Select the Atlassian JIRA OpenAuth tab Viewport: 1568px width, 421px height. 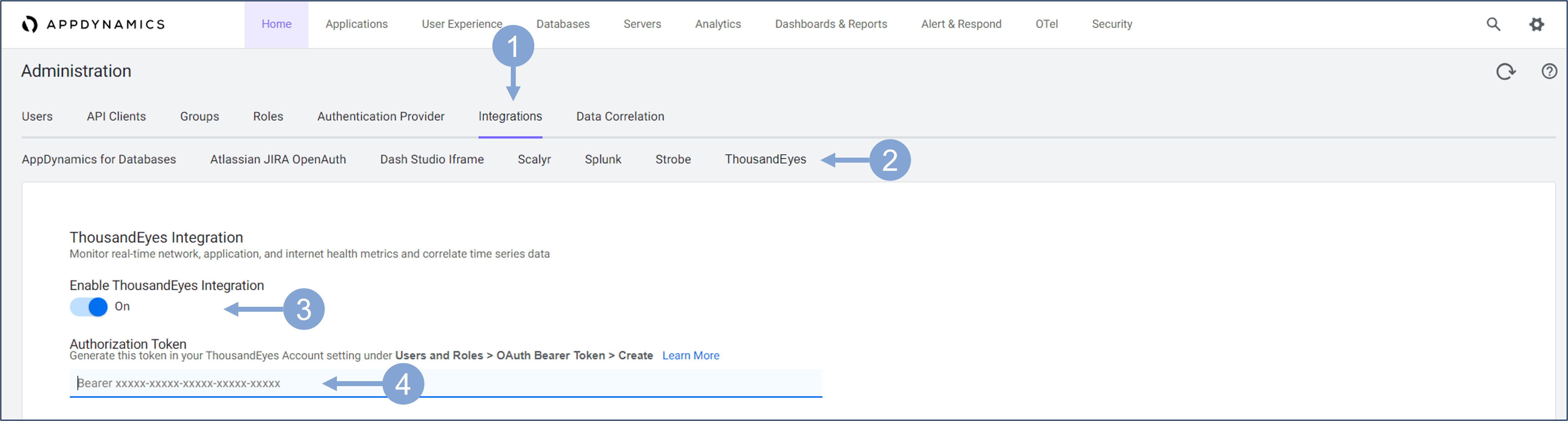point(277,160)
